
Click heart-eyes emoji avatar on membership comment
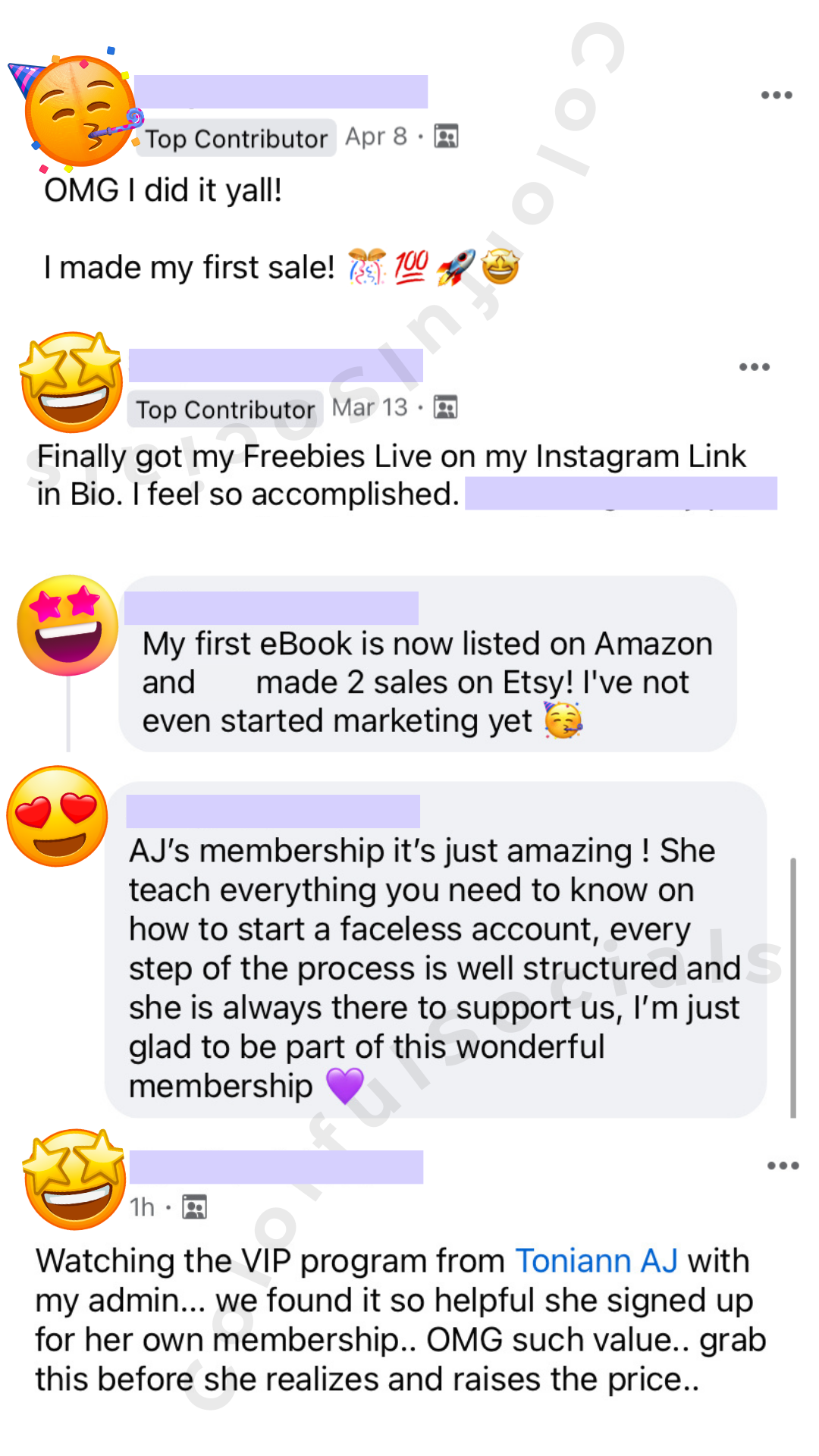click(x=57, y=816)
